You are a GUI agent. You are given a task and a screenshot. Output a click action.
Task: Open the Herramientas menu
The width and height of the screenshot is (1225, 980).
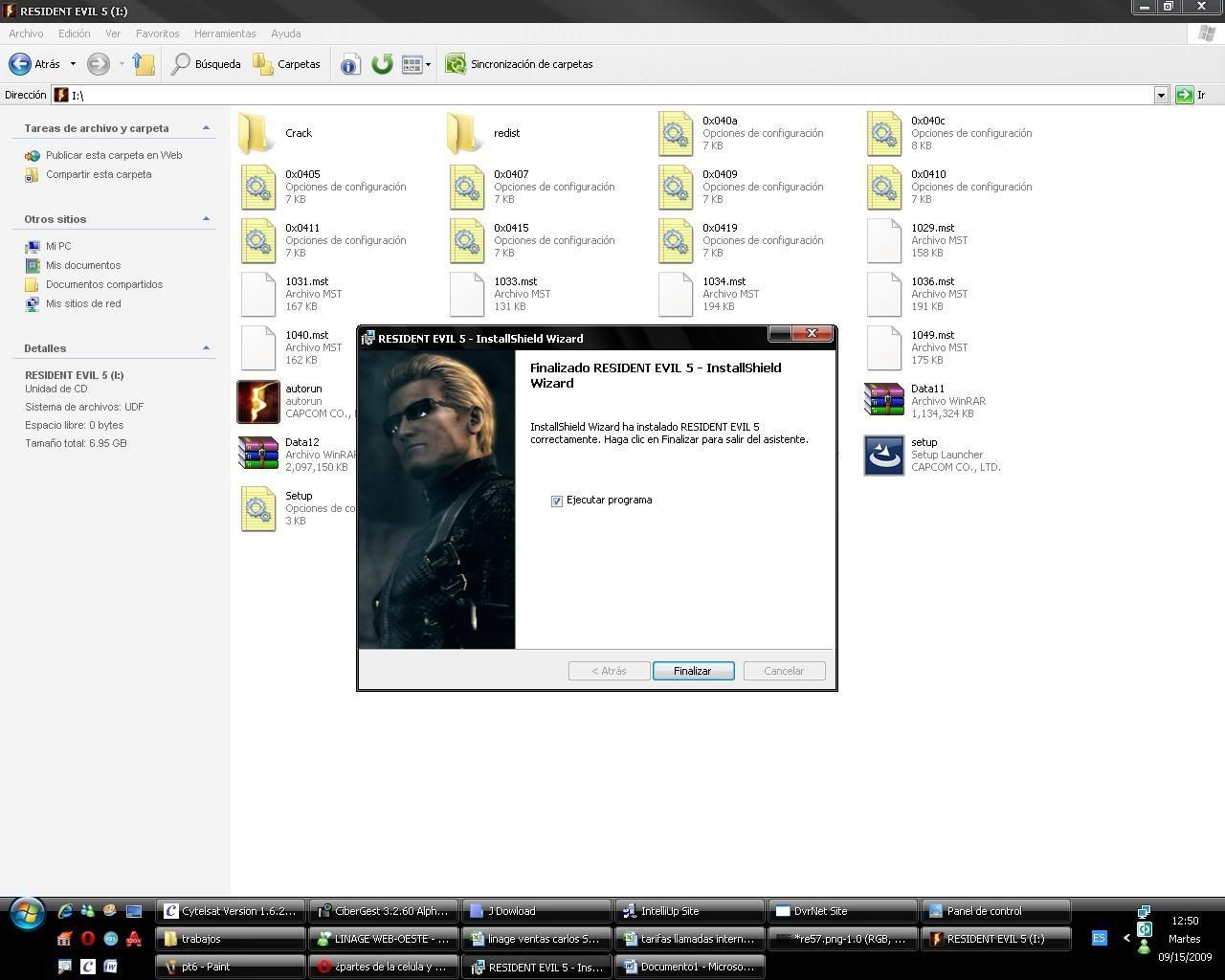(x=225, y=33)
